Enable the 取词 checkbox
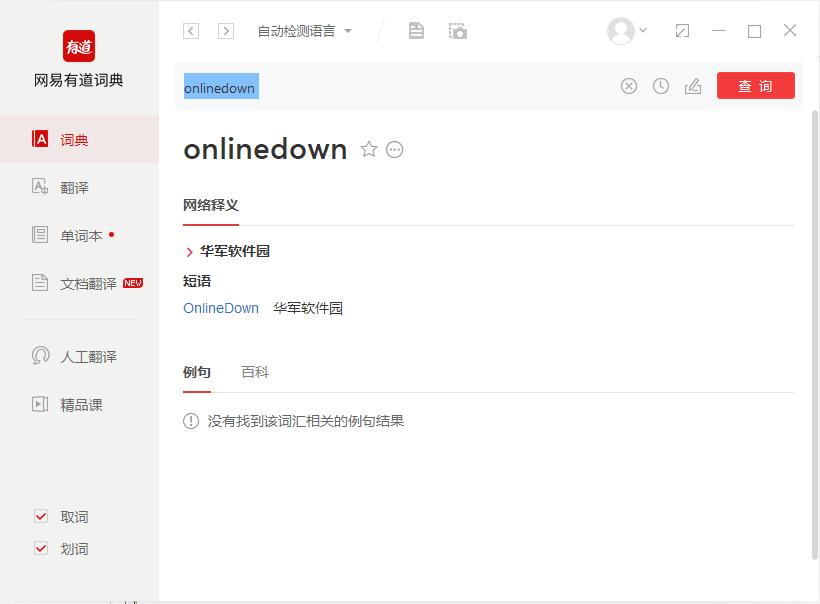 coord(41,516)
